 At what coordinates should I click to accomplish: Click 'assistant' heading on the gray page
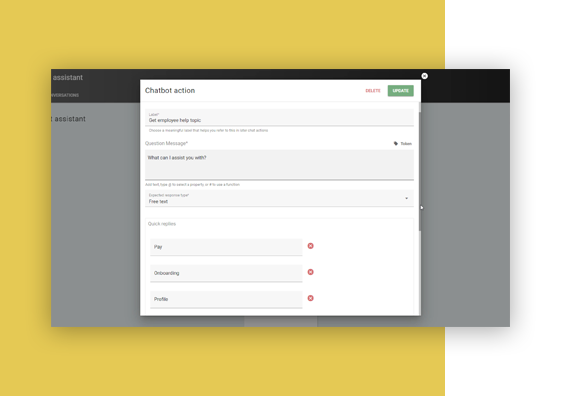click(69, 119)
